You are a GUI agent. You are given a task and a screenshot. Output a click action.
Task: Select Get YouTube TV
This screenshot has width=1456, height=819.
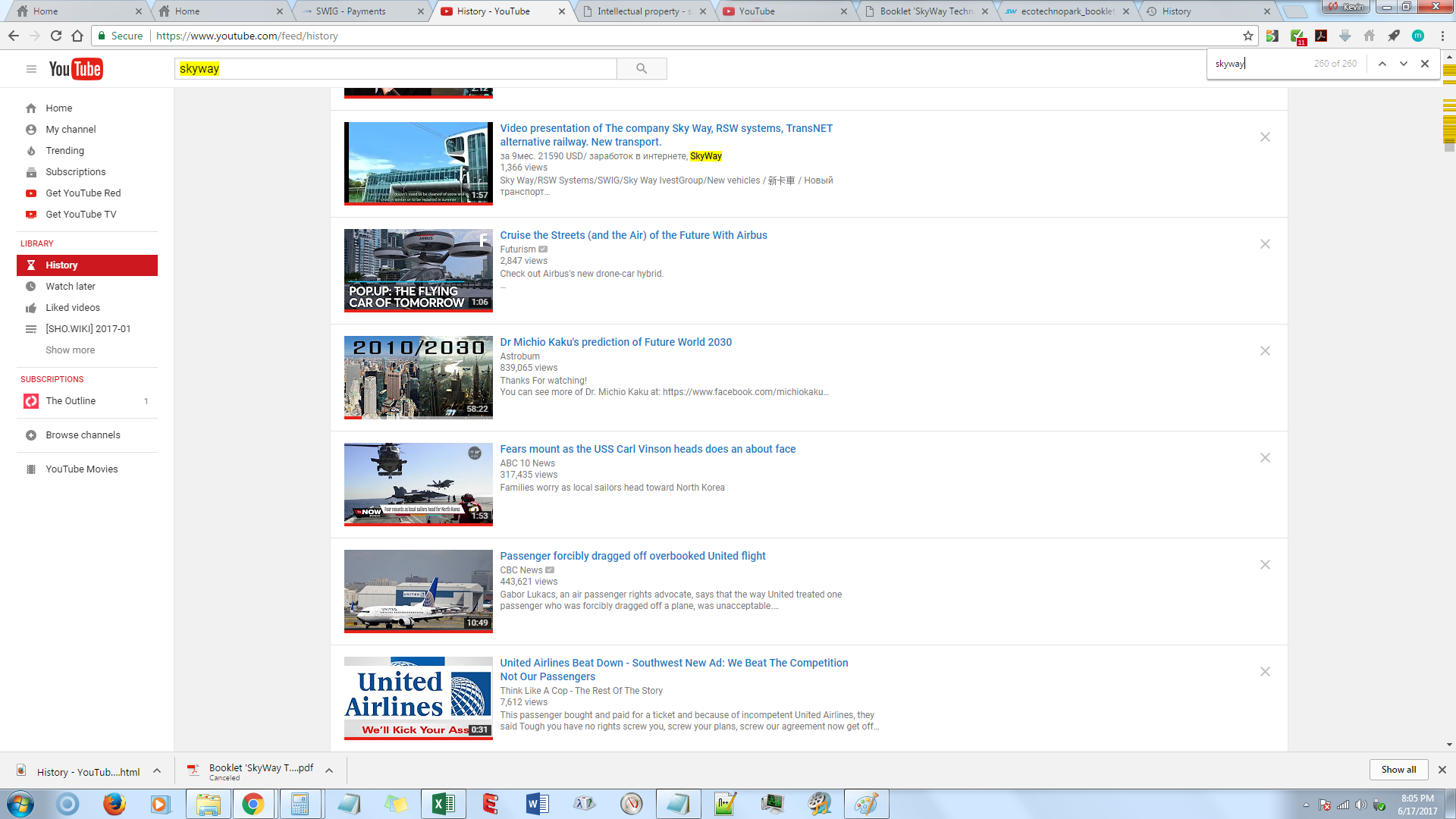point(87,215)
